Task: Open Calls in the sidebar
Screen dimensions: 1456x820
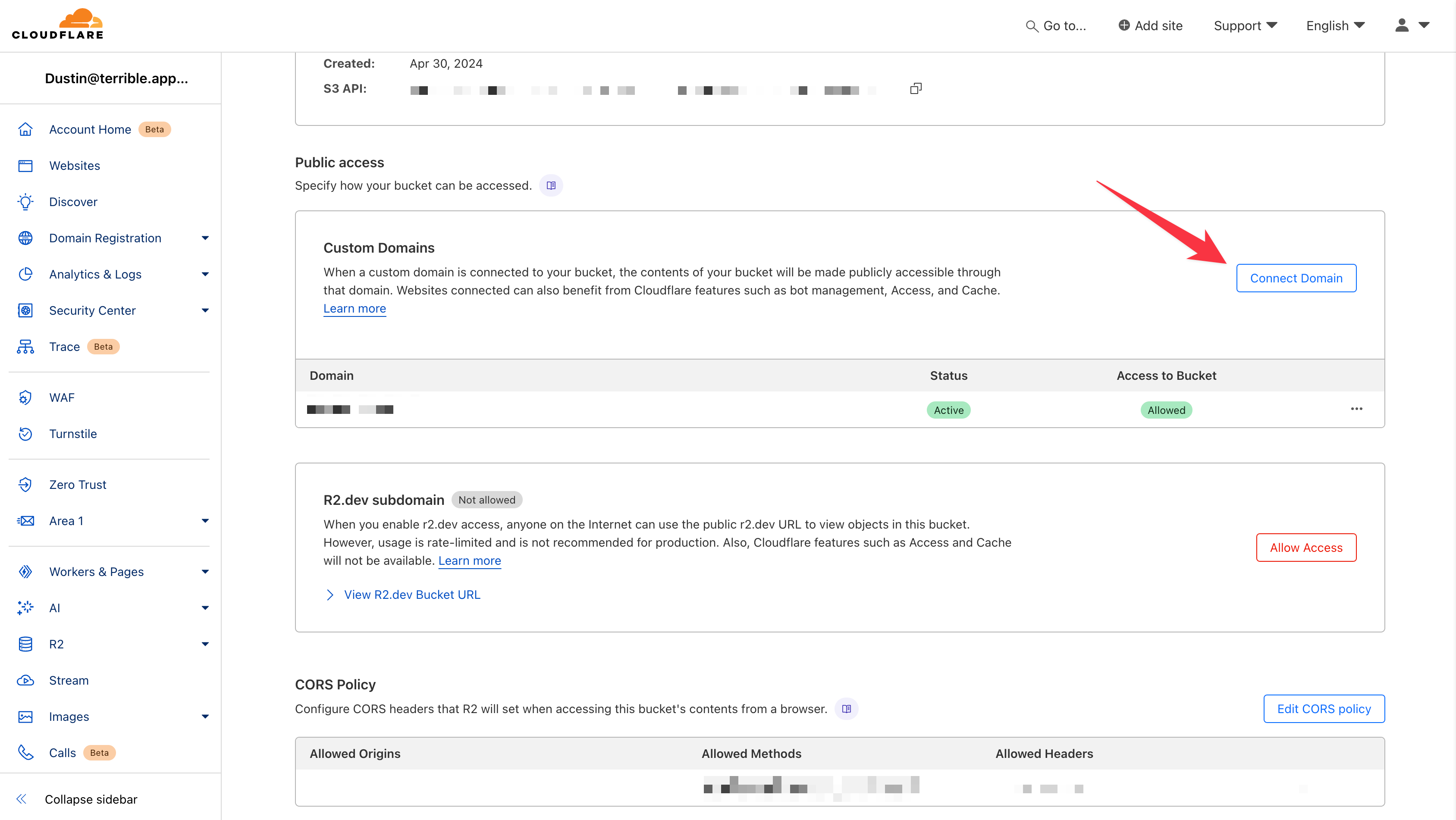Action: pyautogui.click(x=62, y=752)
